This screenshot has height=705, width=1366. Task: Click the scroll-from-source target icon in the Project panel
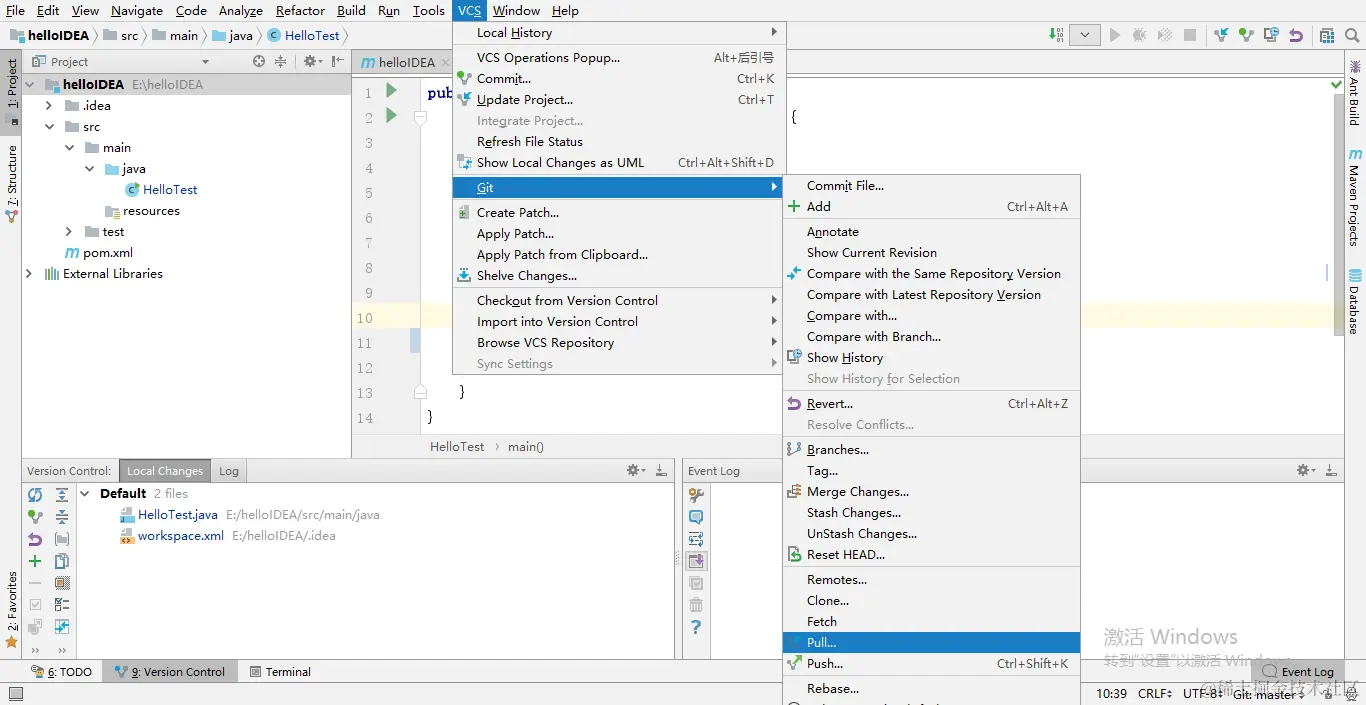[259, 61]
